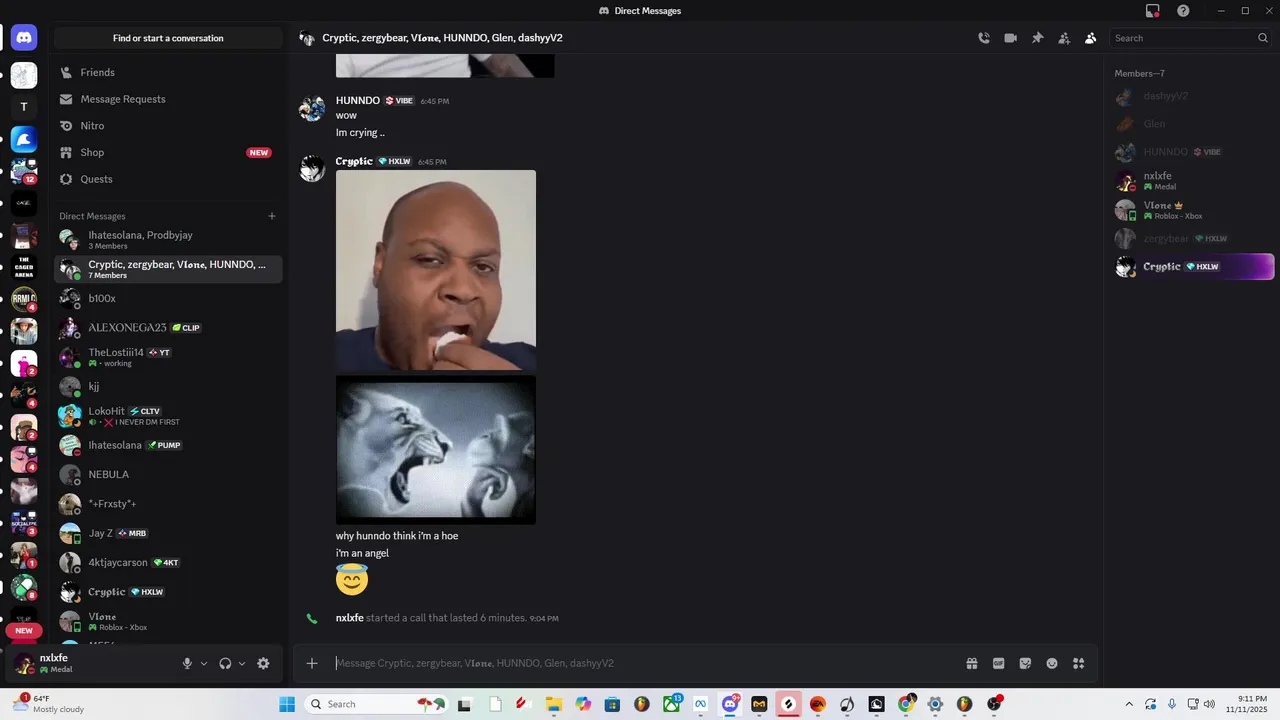Viewport: 1280px width, 720px height.
Task: Create a new DM with plus icon
Action: click(x=271, y=216)
